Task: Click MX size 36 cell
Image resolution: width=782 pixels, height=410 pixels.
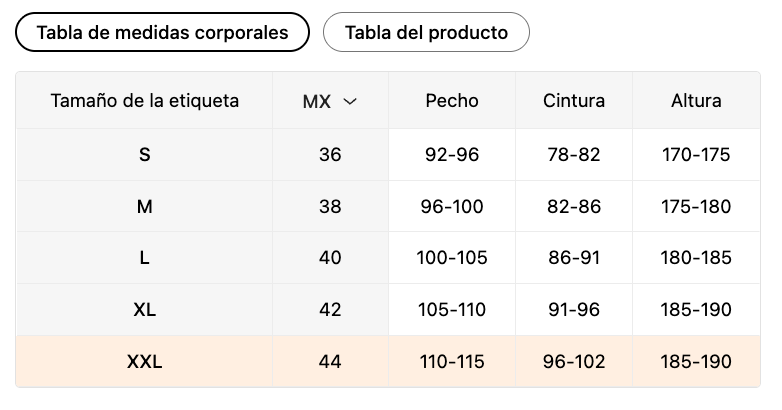Action: (330, 155)
